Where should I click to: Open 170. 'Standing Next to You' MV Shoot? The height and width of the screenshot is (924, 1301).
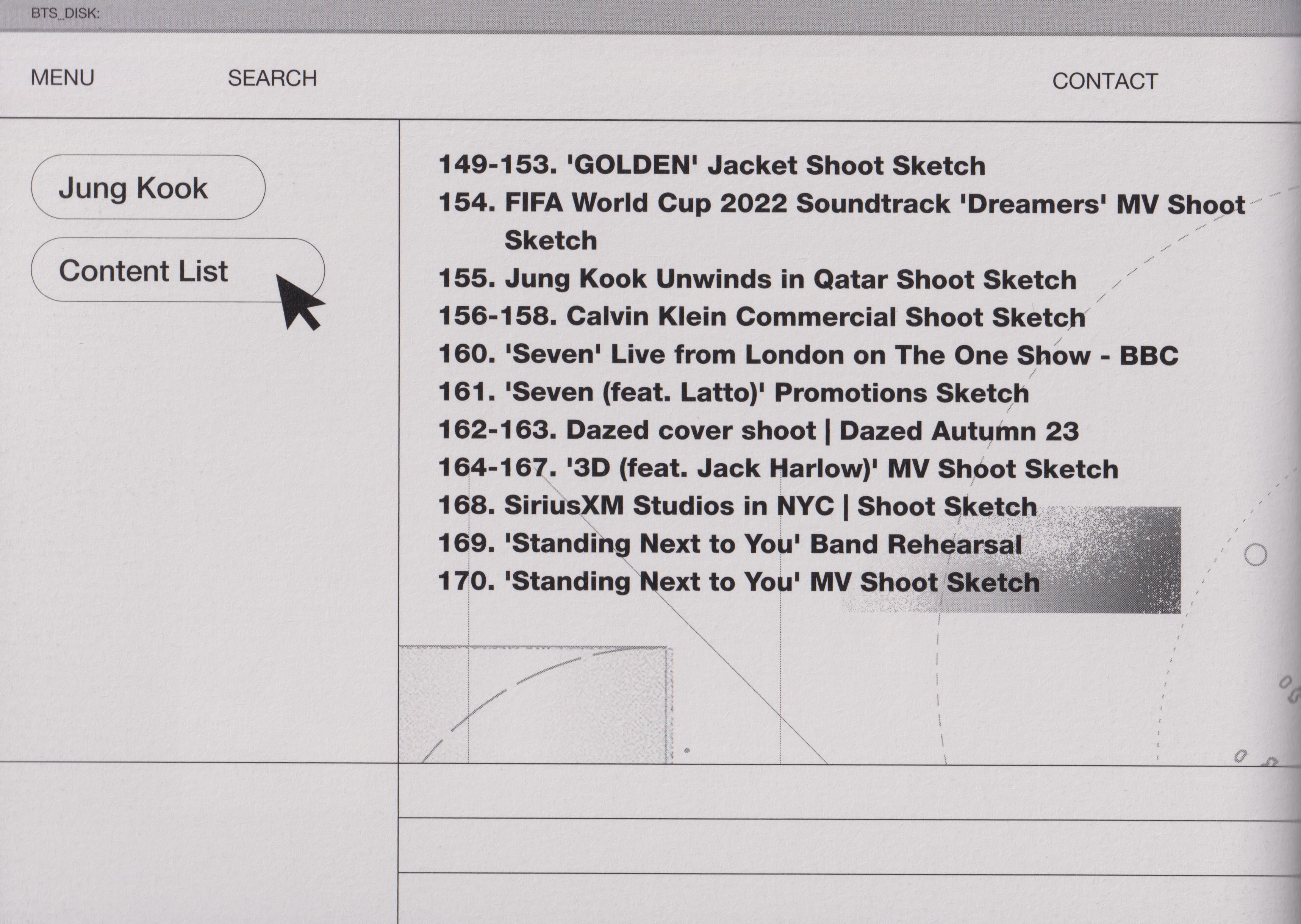click(739, 582)
